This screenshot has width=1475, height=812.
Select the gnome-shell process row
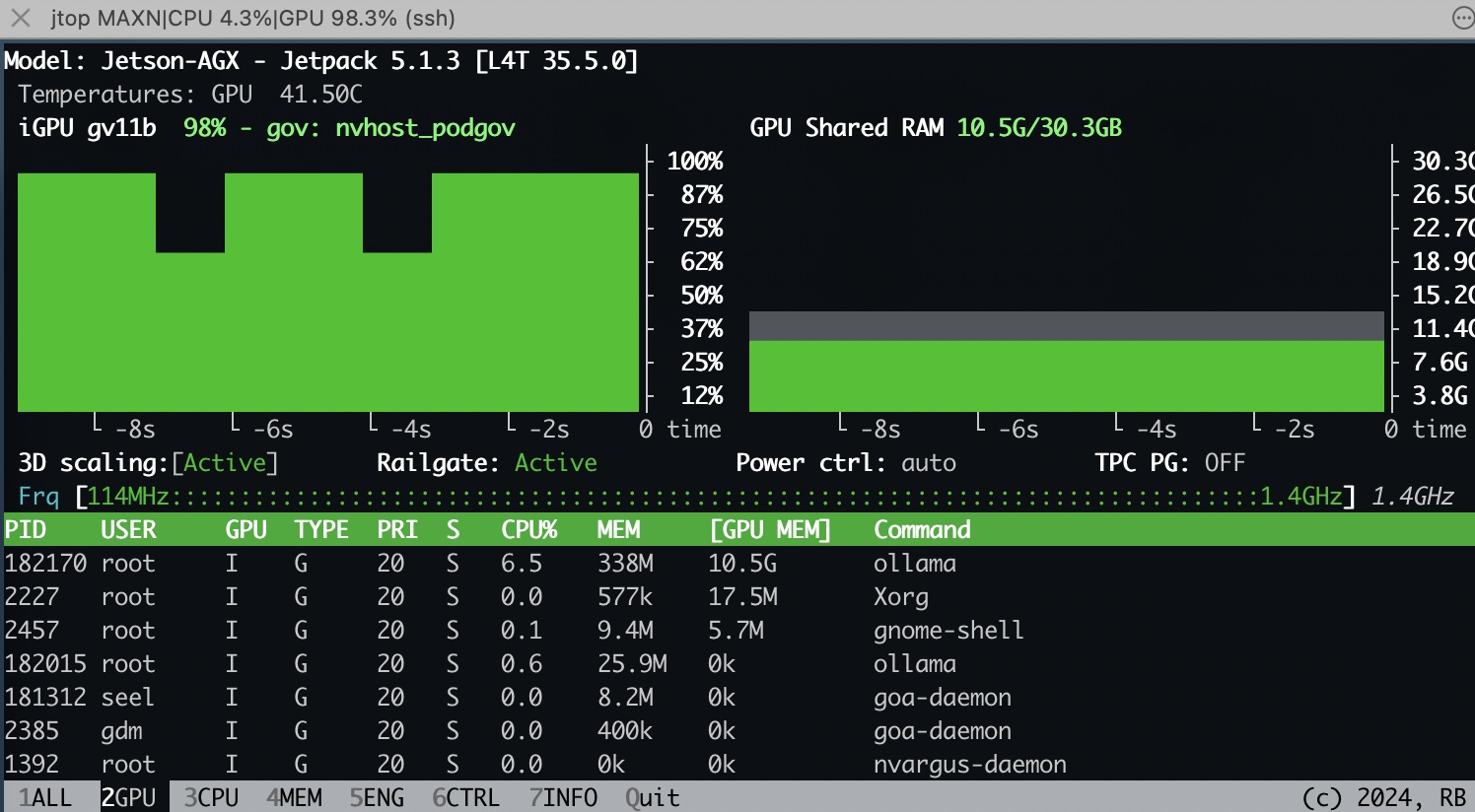pyautogui.click(x=948, y=631)
